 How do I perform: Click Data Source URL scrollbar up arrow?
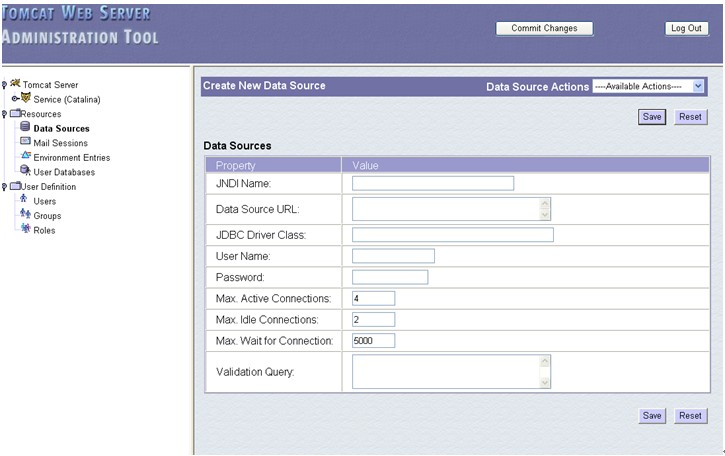(545, 203)
